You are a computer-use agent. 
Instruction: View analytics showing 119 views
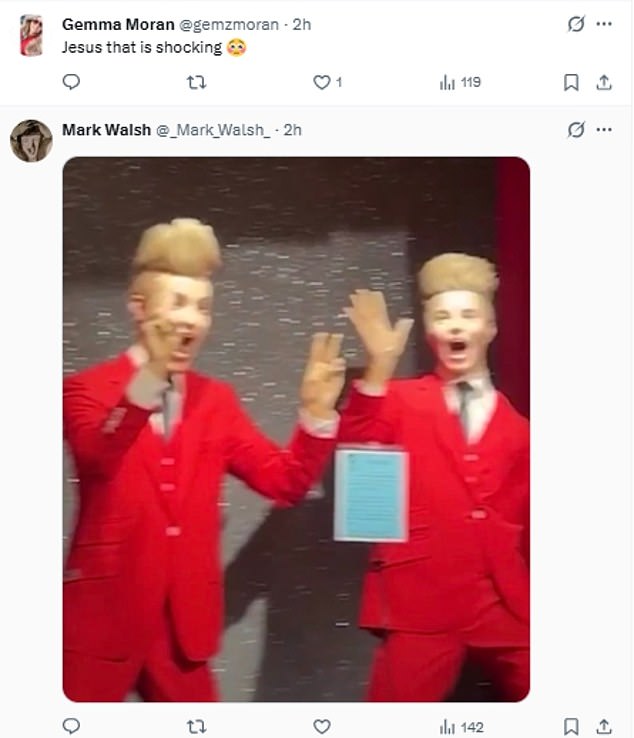tap(460, 82)
